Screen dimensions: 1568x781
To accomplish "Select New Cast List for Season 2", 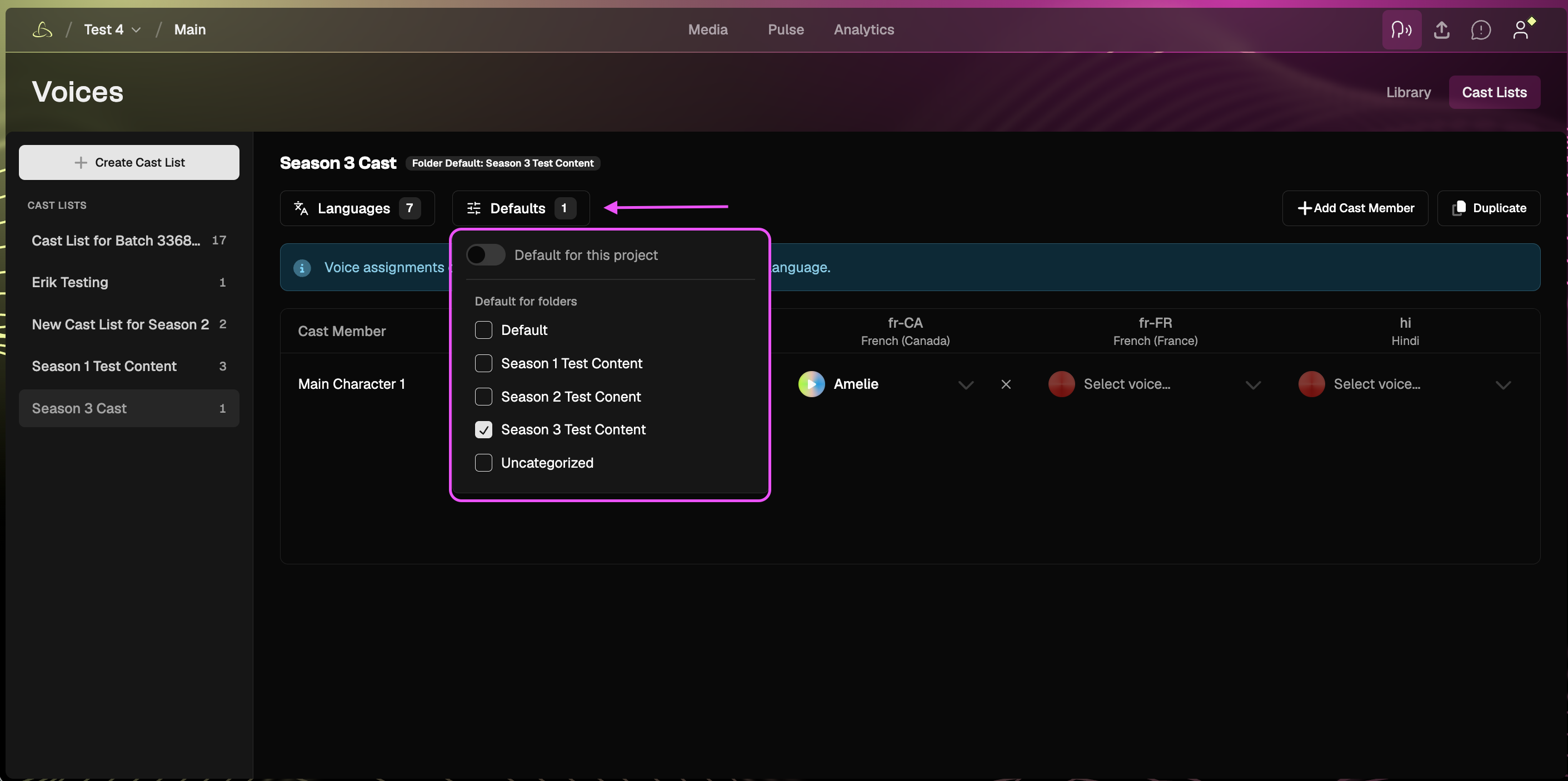I will (x=129, y=324).
